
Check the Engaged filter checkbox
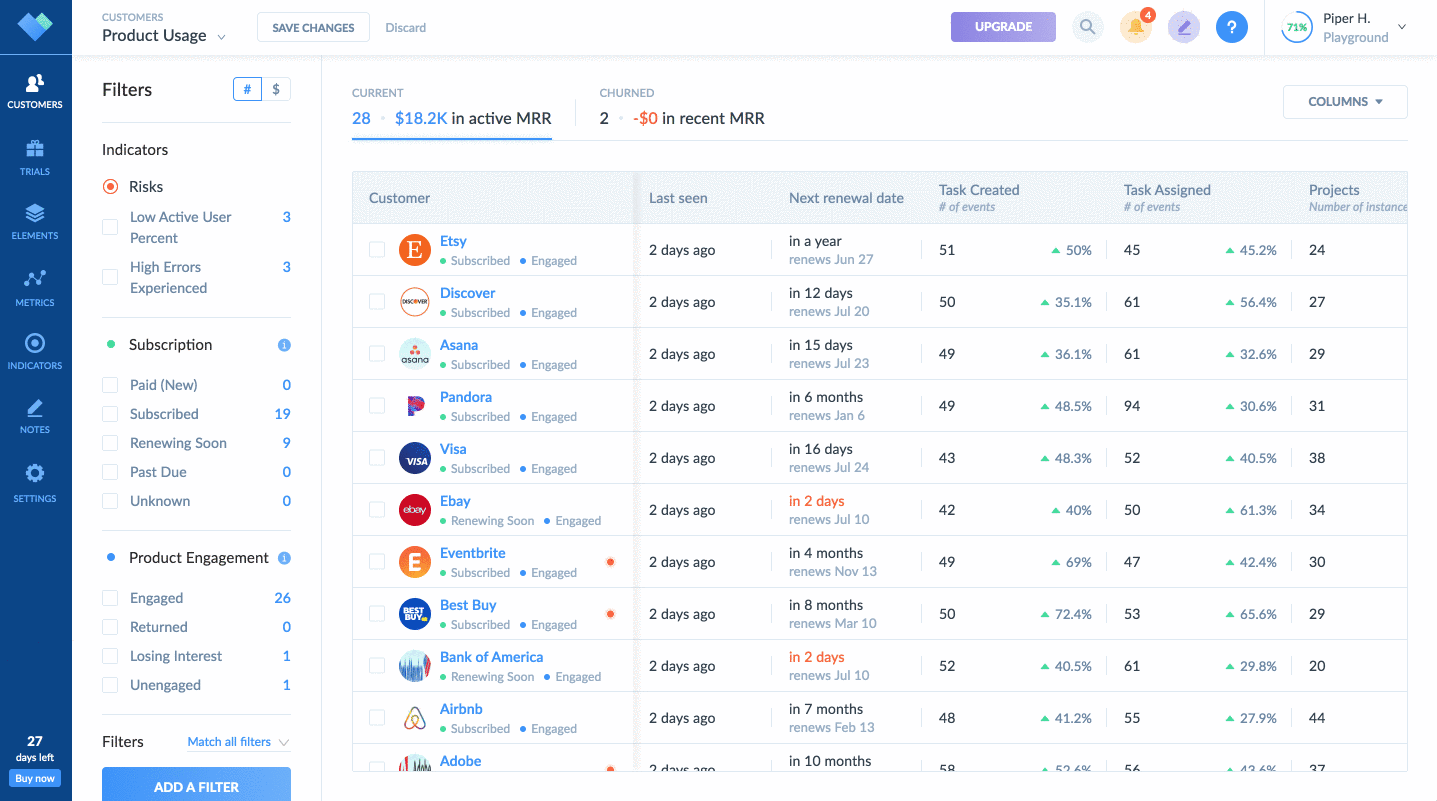point(110,598)
